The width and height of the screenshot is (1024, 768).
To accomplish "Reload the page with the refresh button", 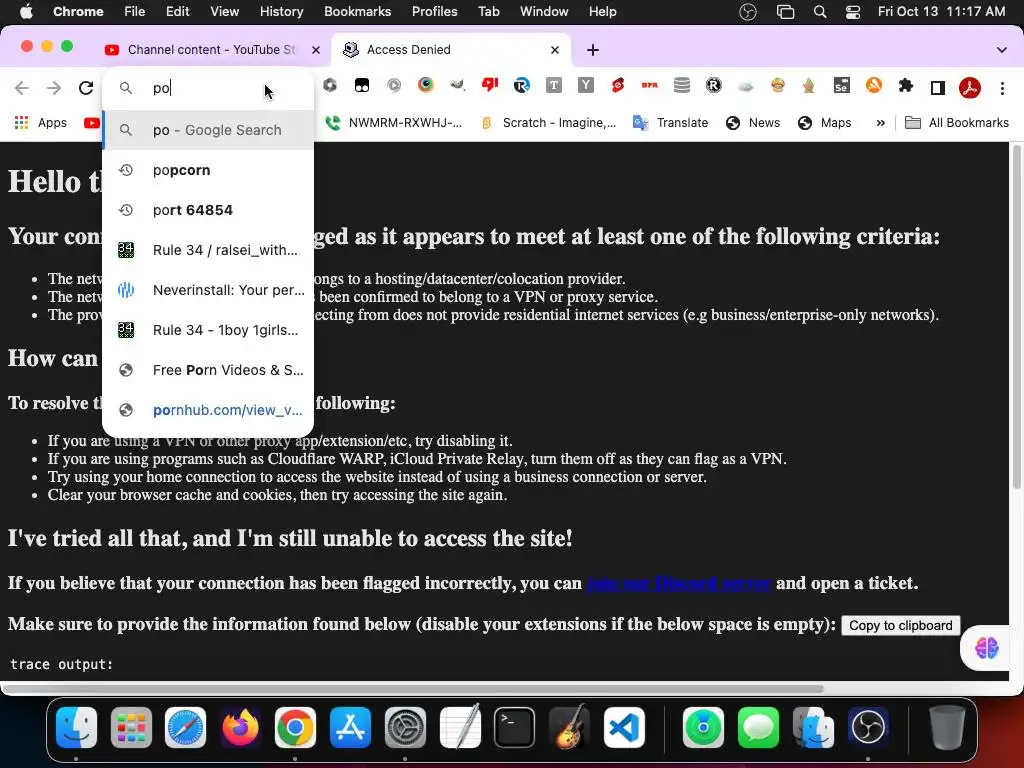I will [x=86, y=88].
